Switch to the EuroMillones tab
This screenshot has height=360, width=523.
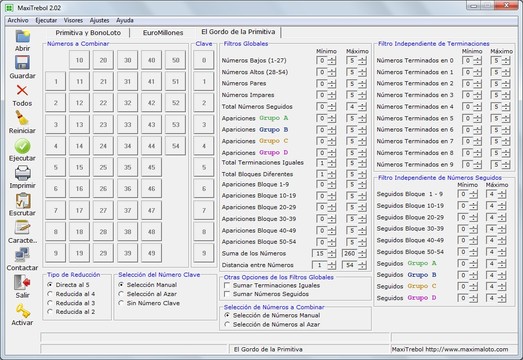pos(163,33)
